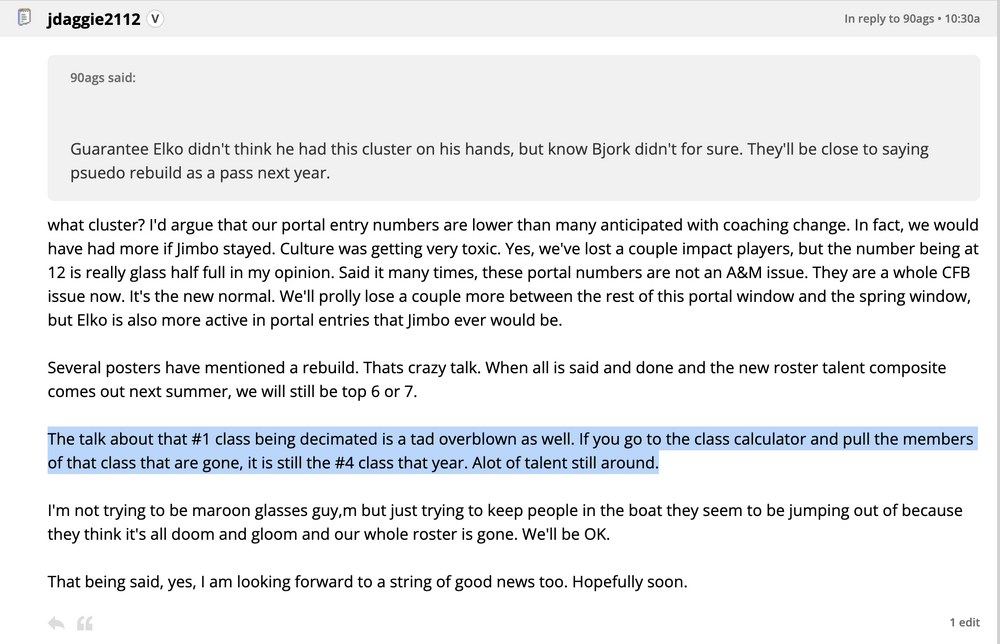Click the last line starting "That being said"
This screenshot has height=644, width=1000.
point(367,580)
